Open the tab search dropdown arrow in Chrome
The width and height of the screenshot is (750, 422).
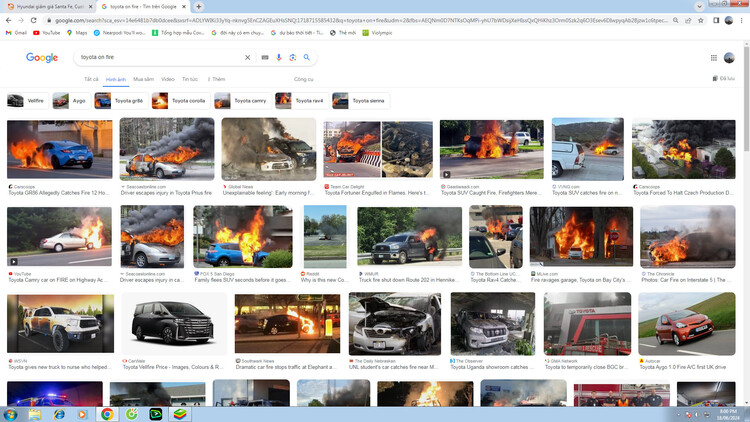click(699, 7)
